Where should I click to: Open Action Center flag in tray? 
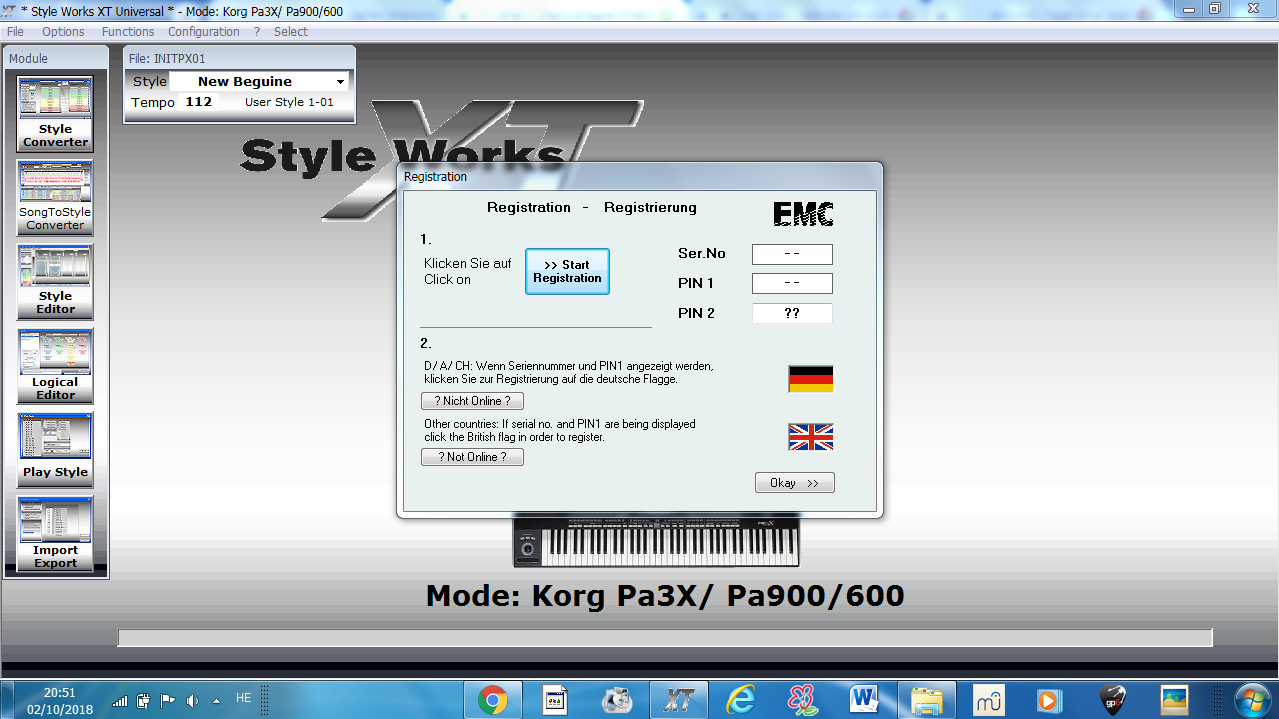(x=168, y=701)
